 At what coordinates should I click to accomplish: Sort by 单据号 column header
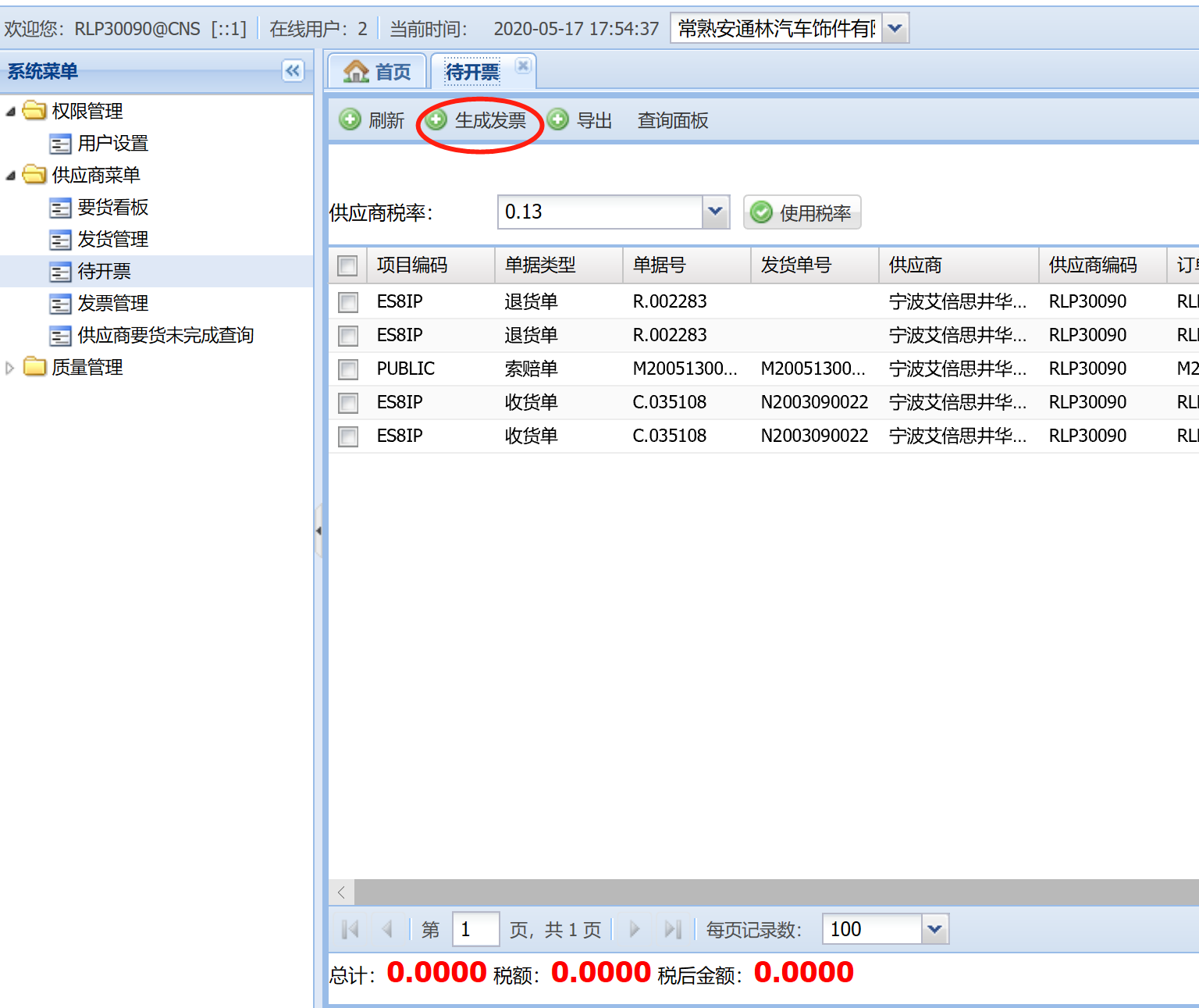tap(687, 265)
